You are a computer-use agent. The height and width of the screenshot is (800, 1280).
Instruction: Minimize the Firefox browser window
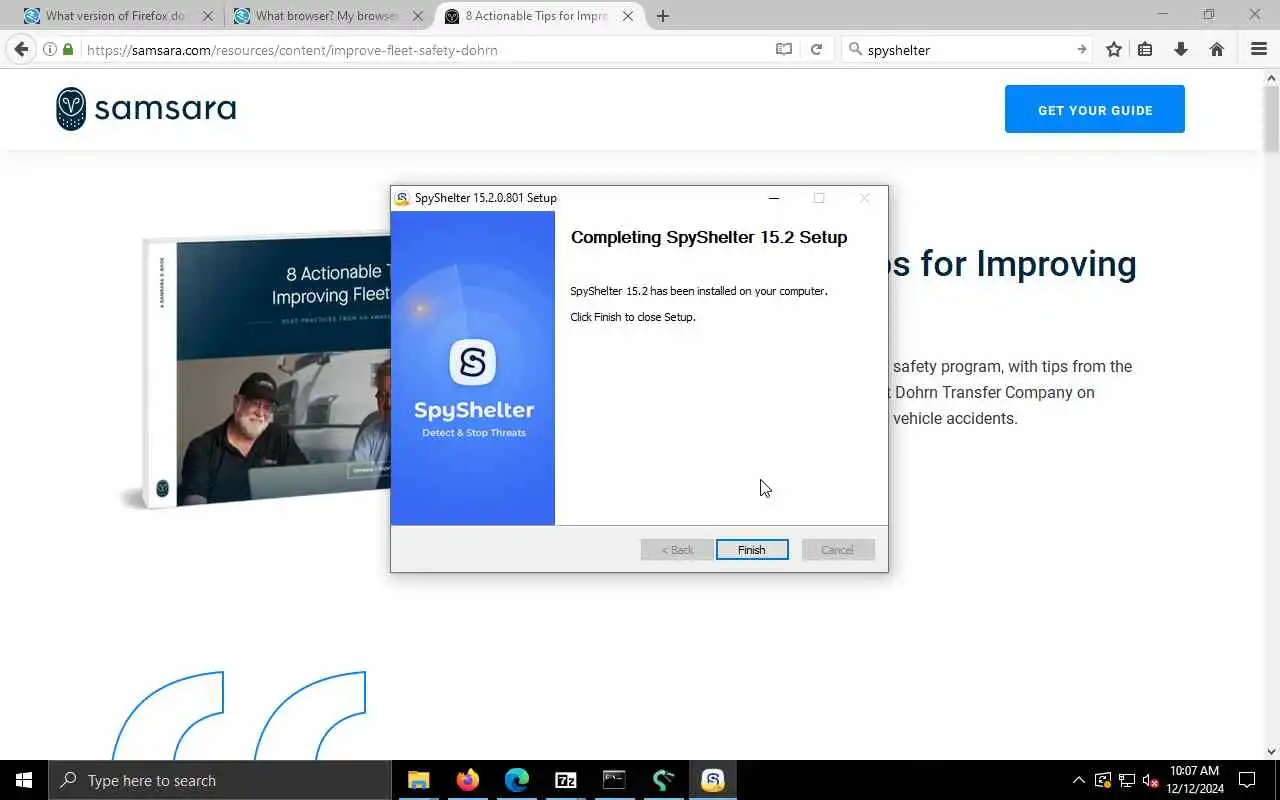(x=1162, y=14)
